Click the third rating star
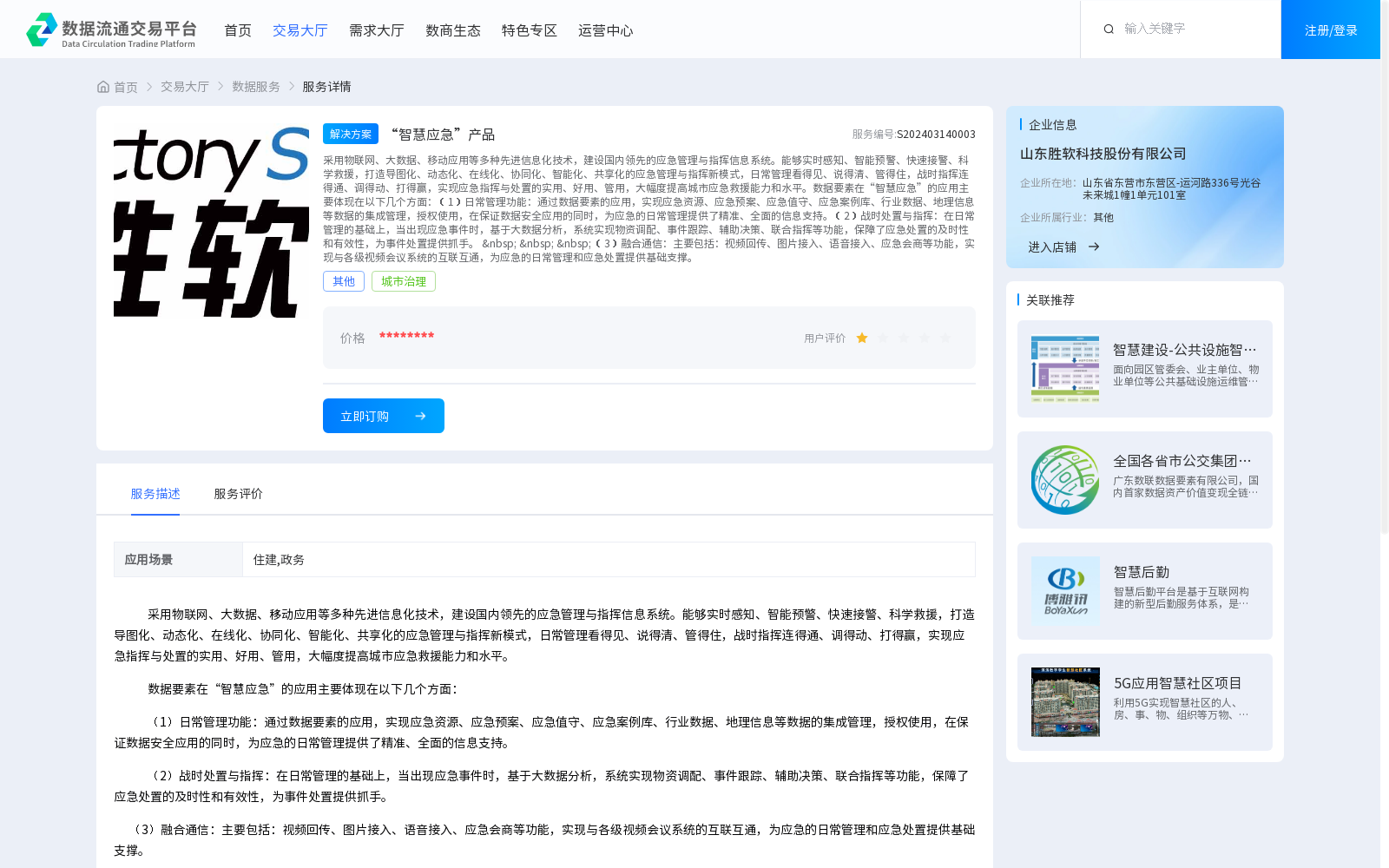 tap(904, 338)
